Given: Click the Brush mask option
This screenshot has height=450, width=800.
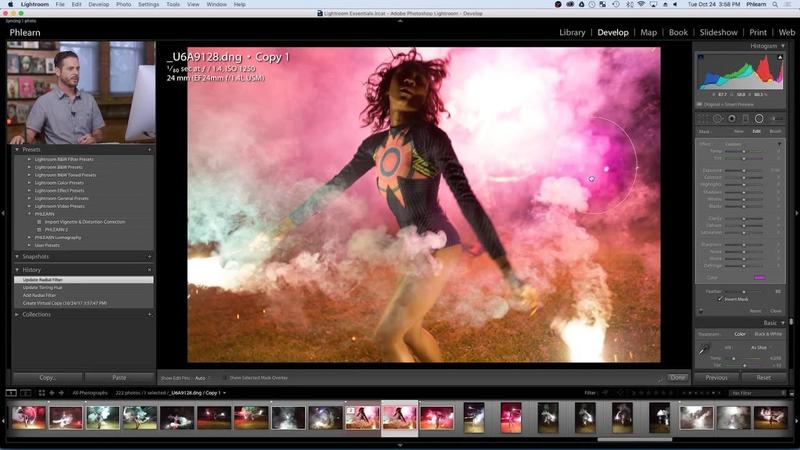Looking at the screenshot, I should coord(775,131).
